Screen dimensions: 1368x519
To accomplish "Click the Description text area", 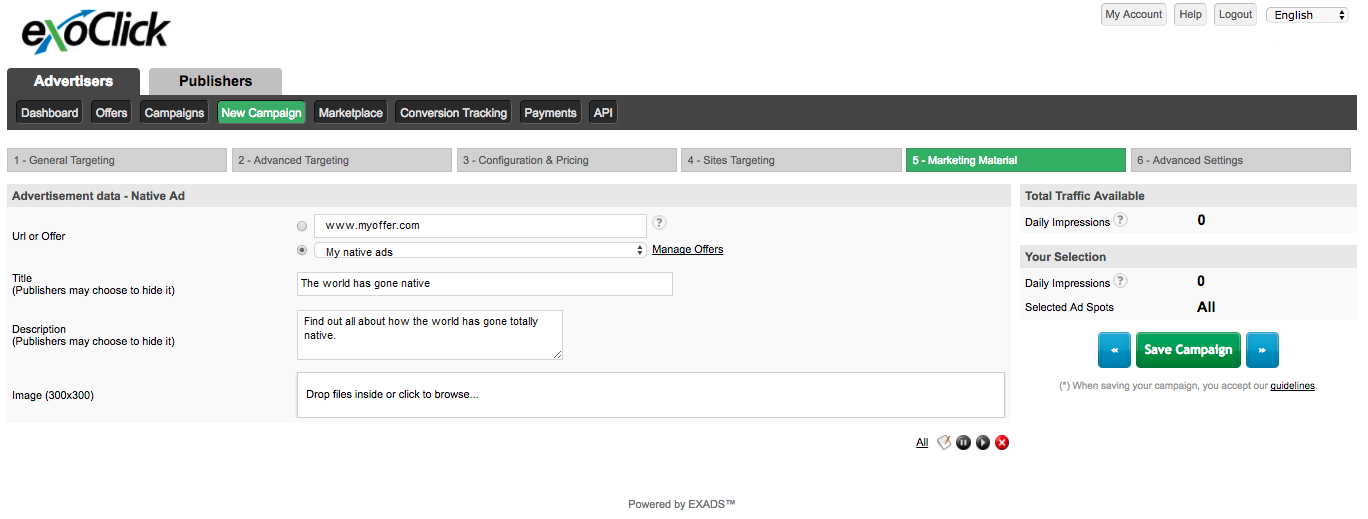I will pos(430,335).
